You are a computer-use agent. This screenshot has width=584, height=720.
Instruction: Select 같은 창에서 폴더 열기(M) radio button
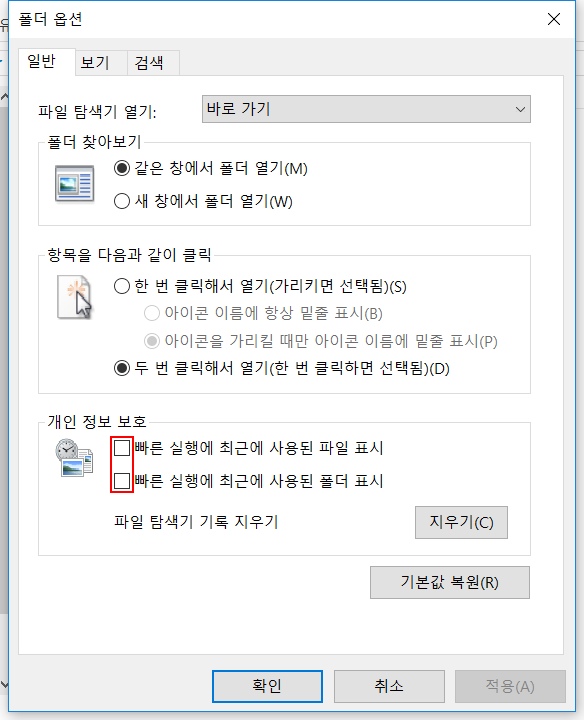click(x=122, y=168)
